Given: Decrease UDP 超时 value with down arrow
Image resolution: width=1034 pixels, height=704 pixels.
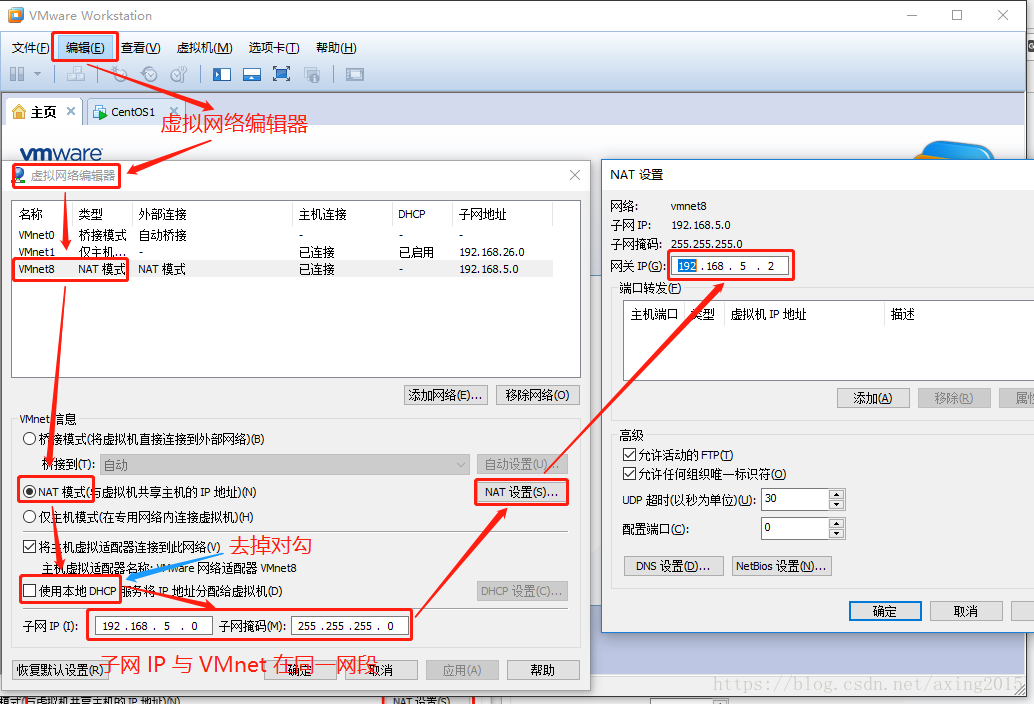Looking at the screenshot, I should 837,505.
